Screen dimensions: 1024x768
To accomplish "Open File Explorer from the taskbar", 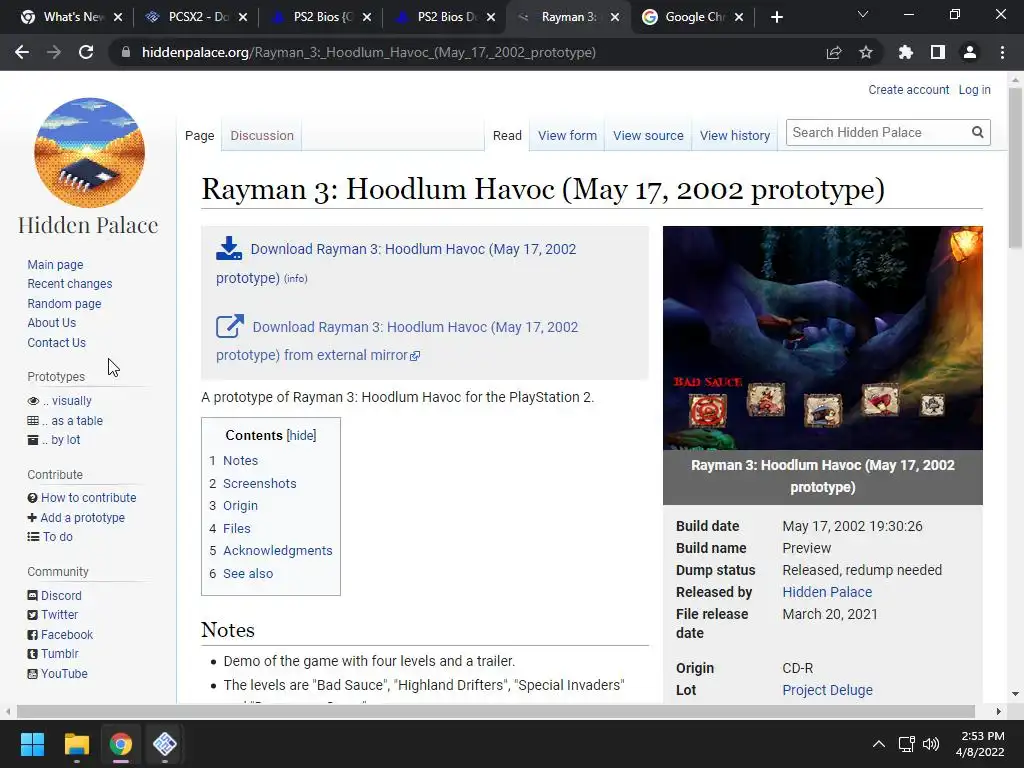I will click(x=76, y=744).
